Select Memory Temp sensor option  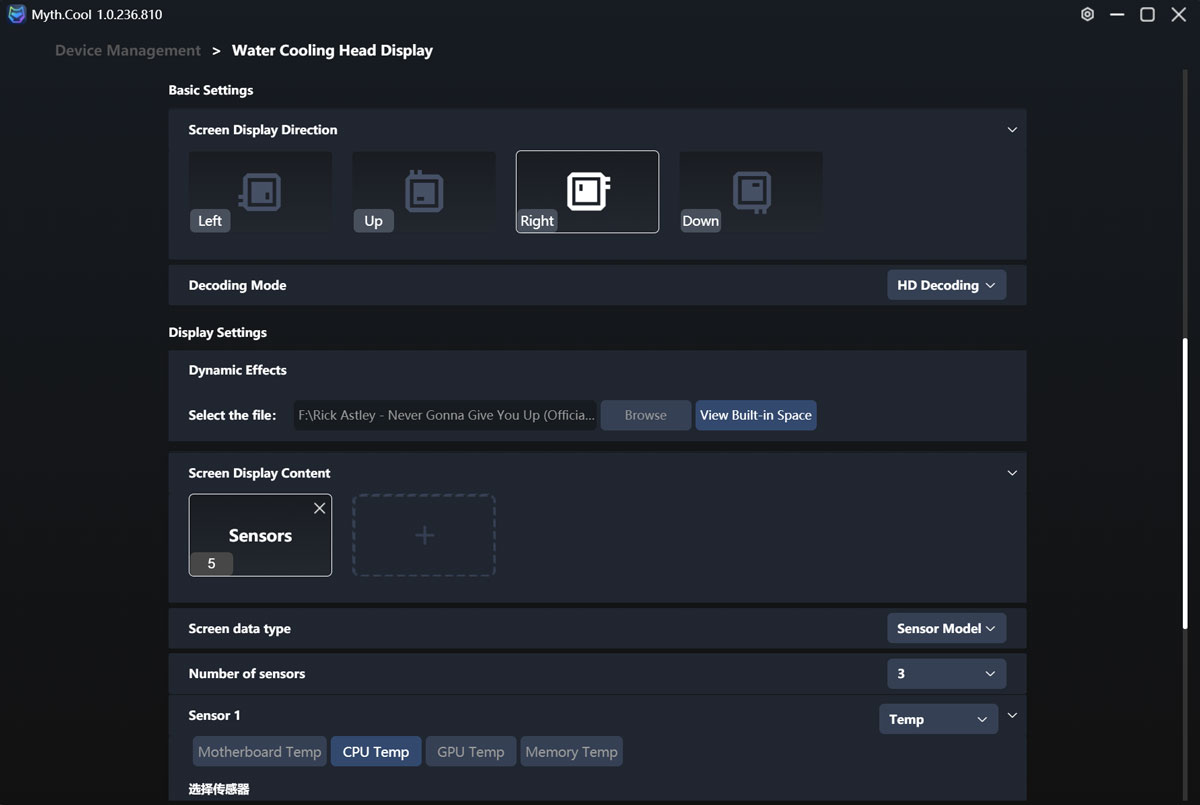[x=571, y=752]
